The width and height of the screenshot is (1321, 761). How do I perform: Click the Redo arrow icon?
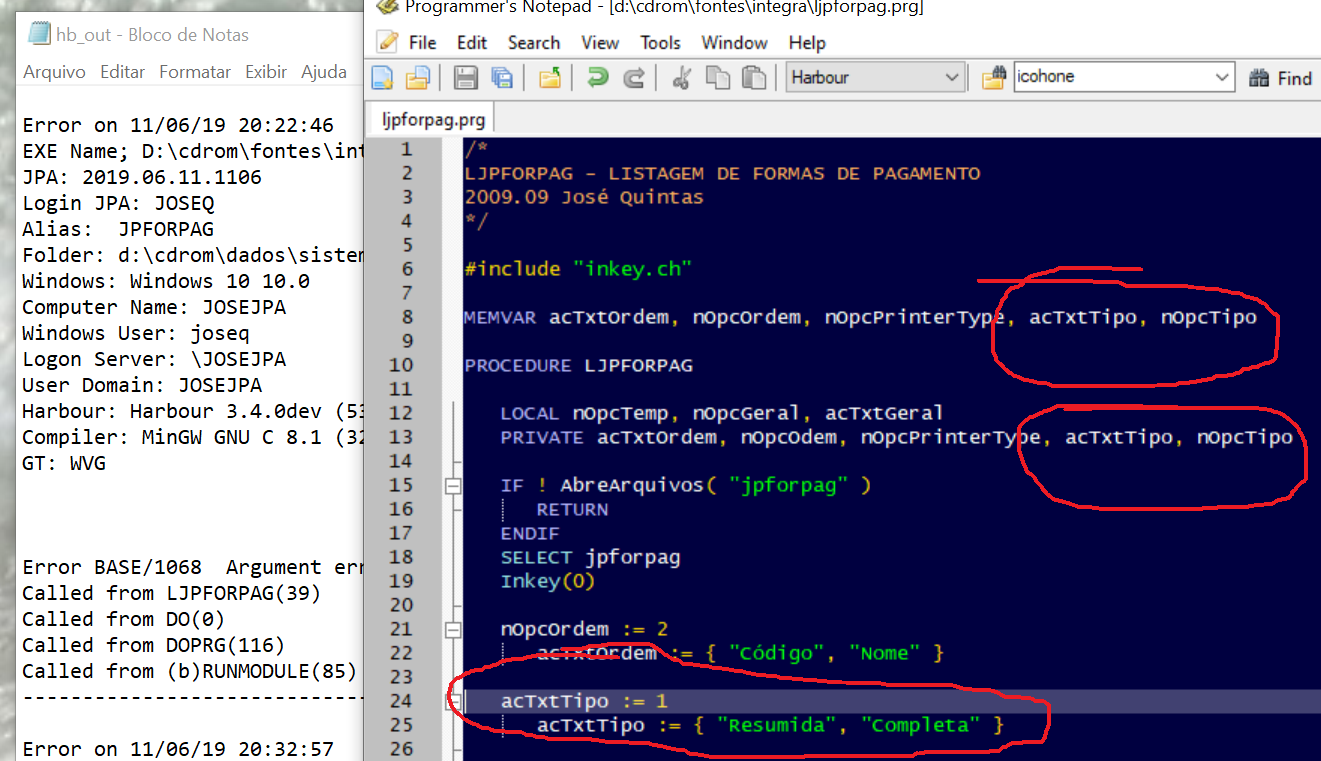pyautogui.click(x=634, y=78)
